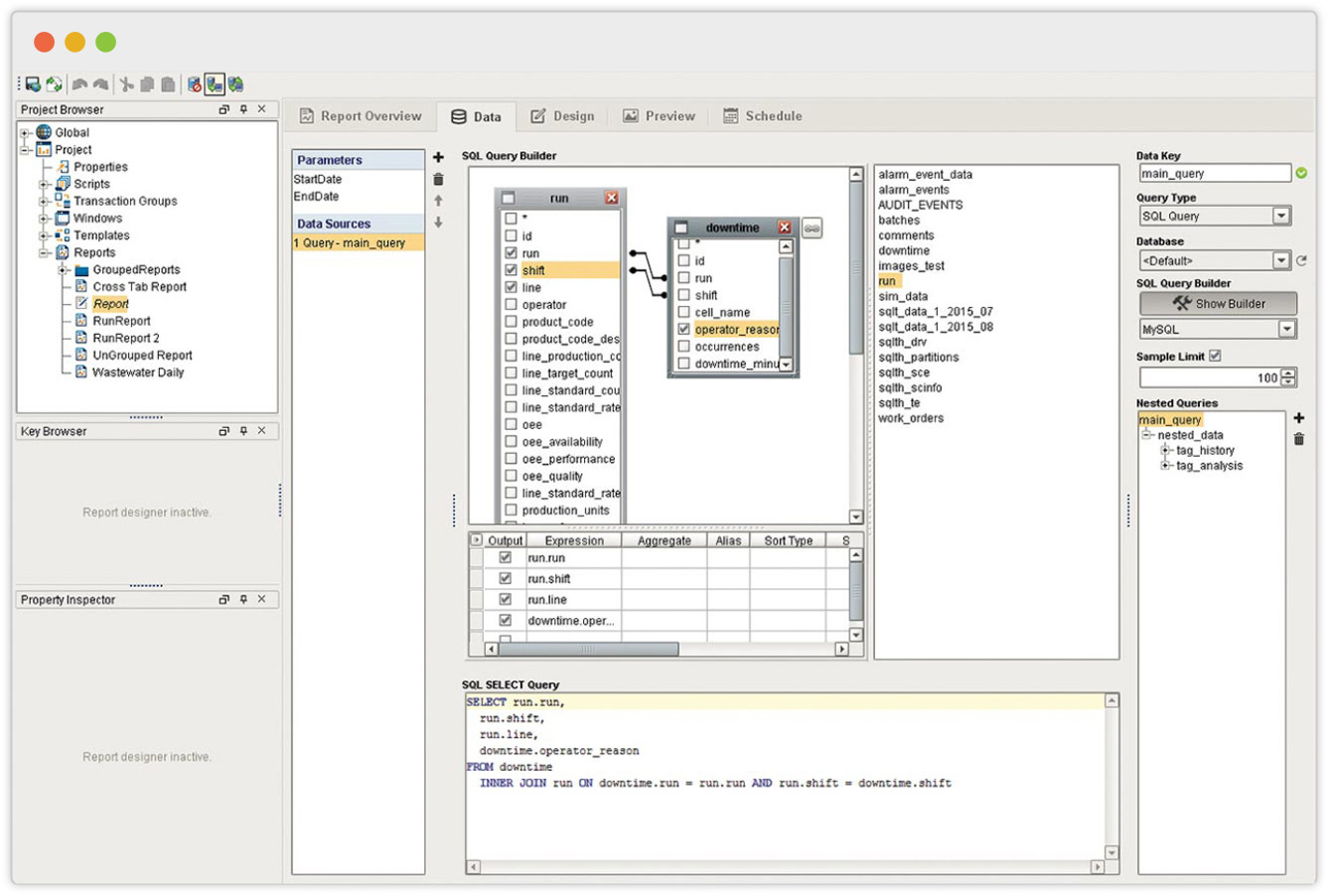Image resolution: width=1329 pixels, height=896 pixels.
Task: Open the Query Type dropdown
Action: click(1280, 216)
